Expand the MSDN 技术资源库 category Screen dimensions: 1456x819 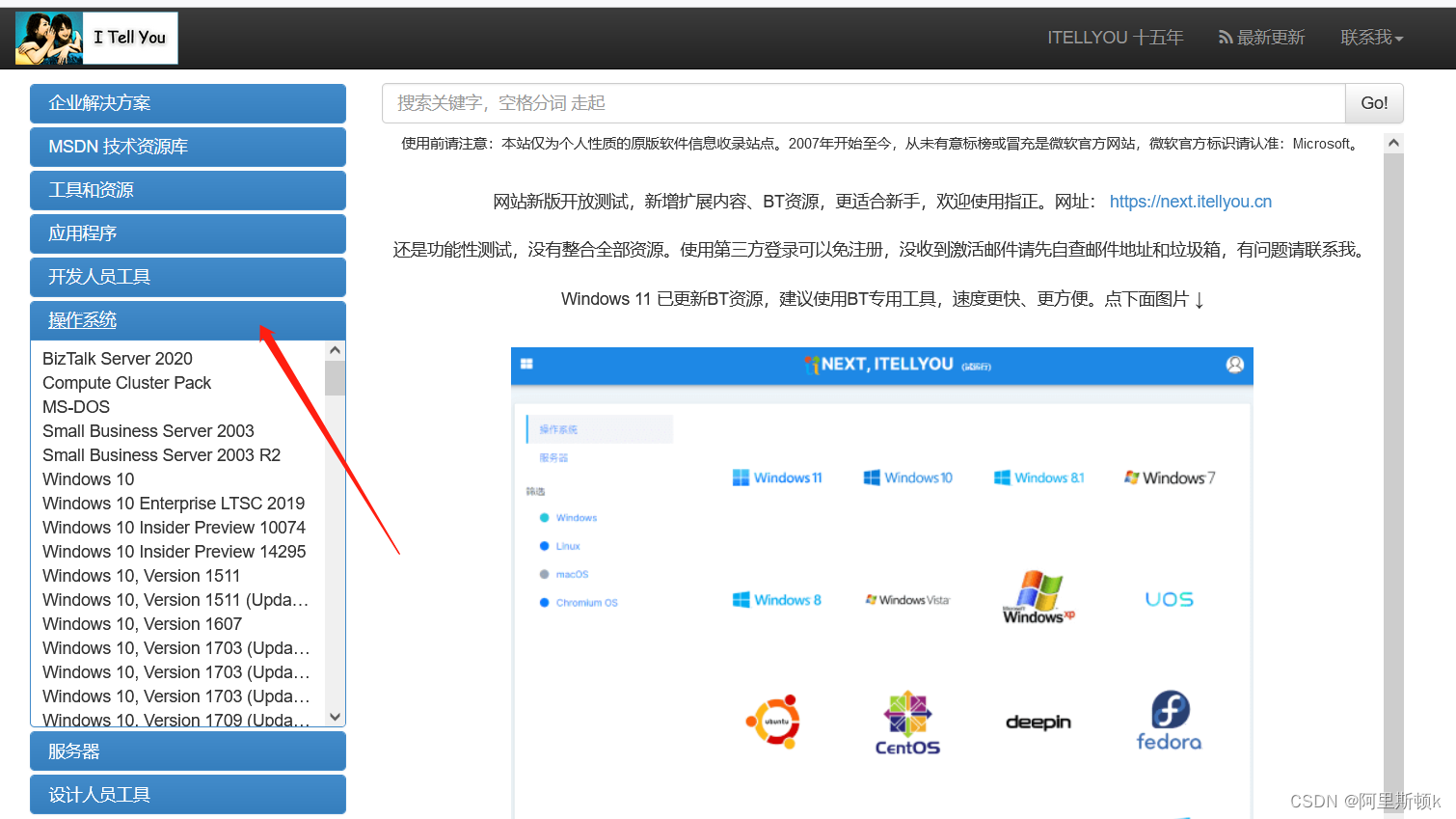click(188, 147)
